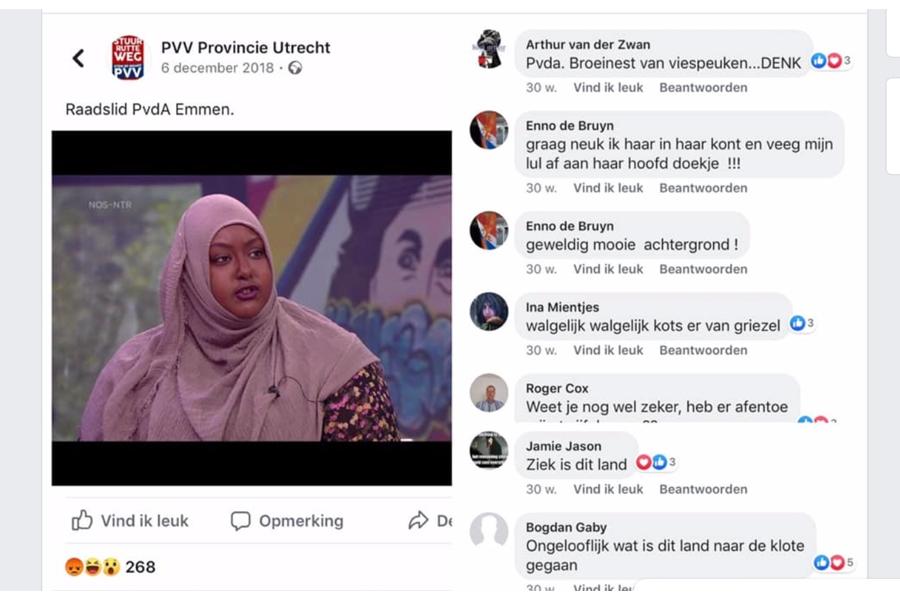Click Beantwoorden under Jamie Jason's comment
The width and height of the screenshot is (900, 600).
click(x=703, y=489)
